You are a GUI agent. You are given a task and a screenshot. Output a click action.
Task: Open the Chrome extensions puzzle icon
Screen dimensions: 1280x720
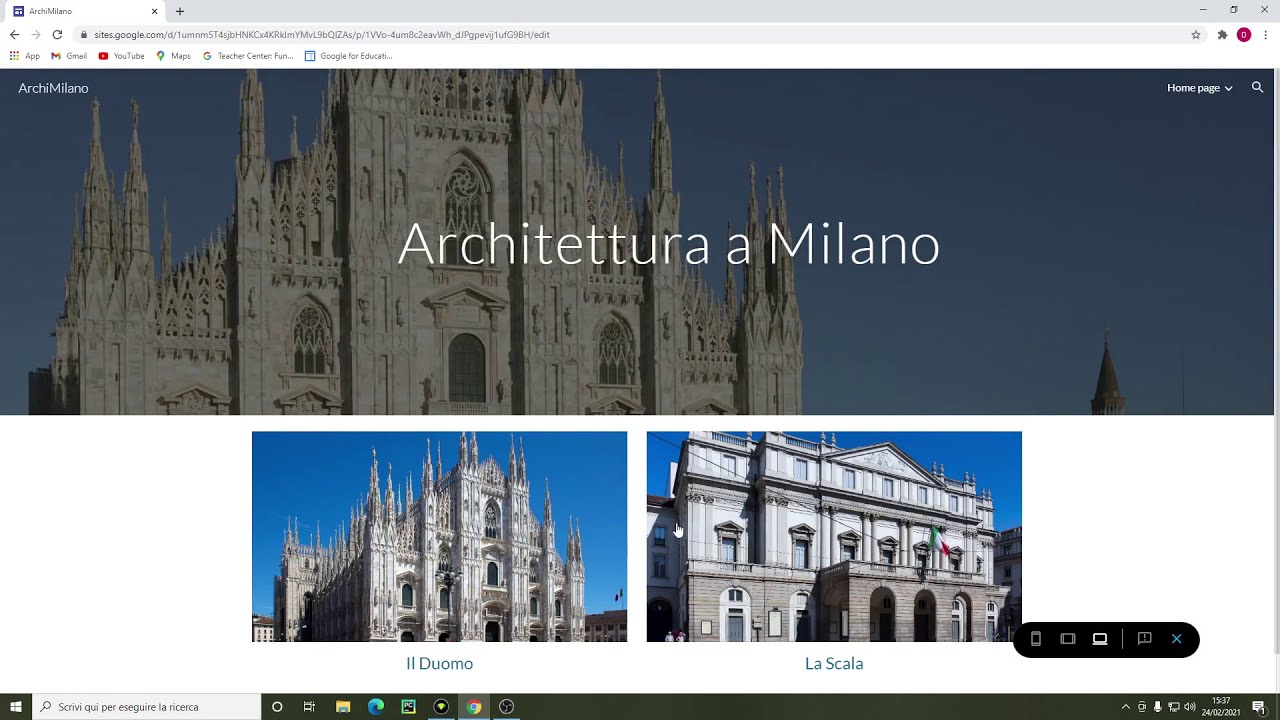pyautogui.click(x=1222, y=34)
